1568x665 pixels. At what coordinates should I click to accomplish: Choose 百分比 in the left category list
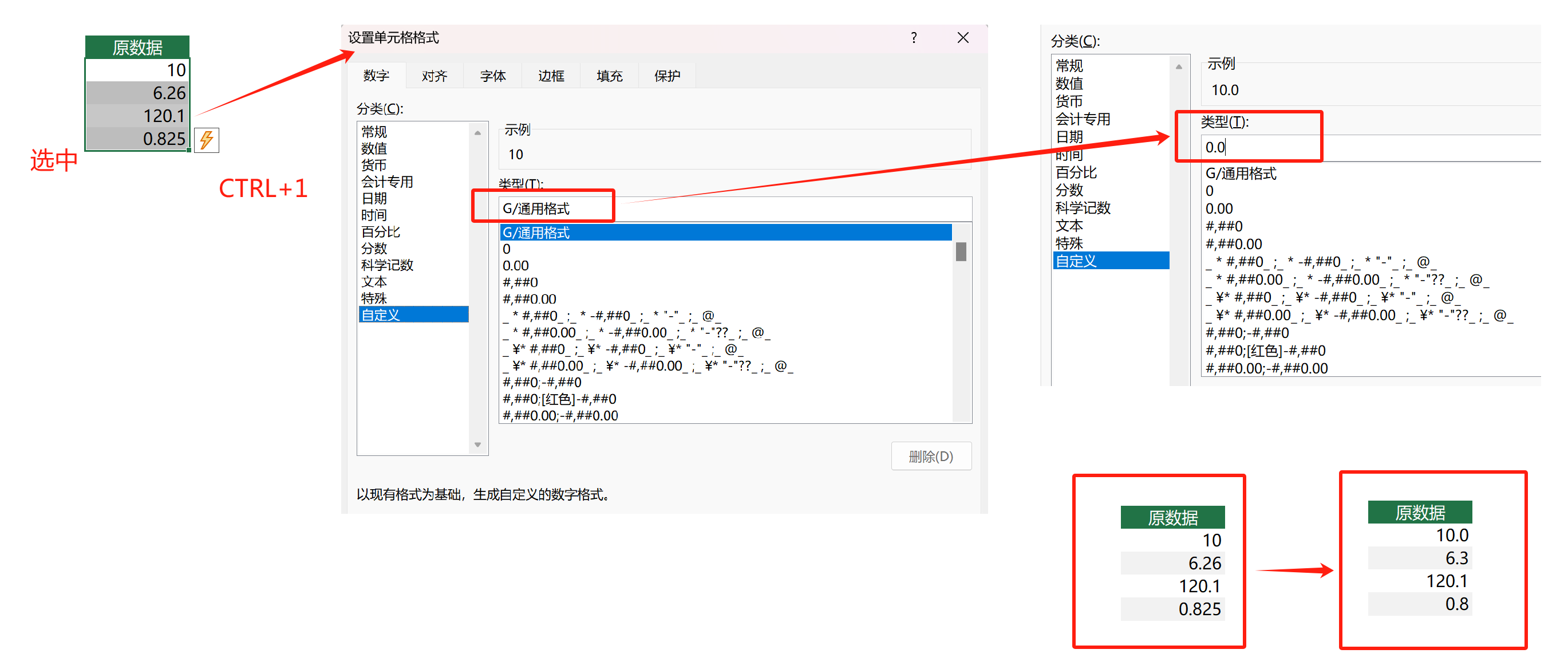coord(381,232)
